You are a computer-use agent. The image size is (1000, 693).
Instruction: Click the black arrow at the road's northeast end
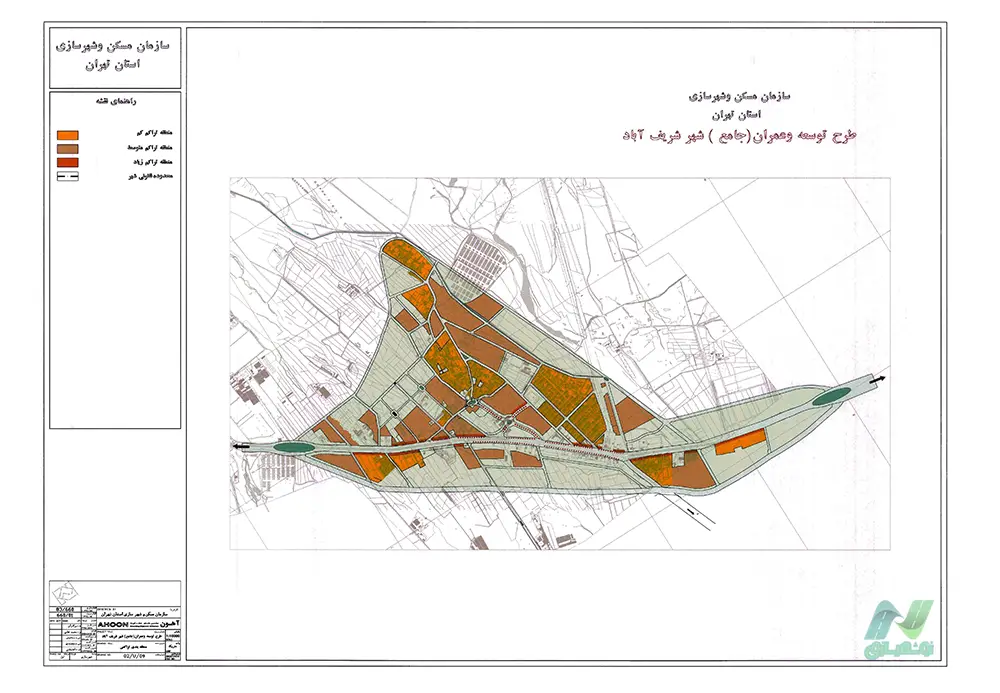[877, 380]
